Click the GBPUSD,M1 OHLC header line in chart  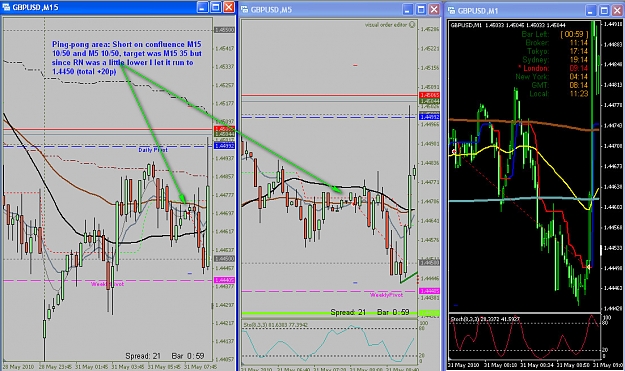(508, 25)
